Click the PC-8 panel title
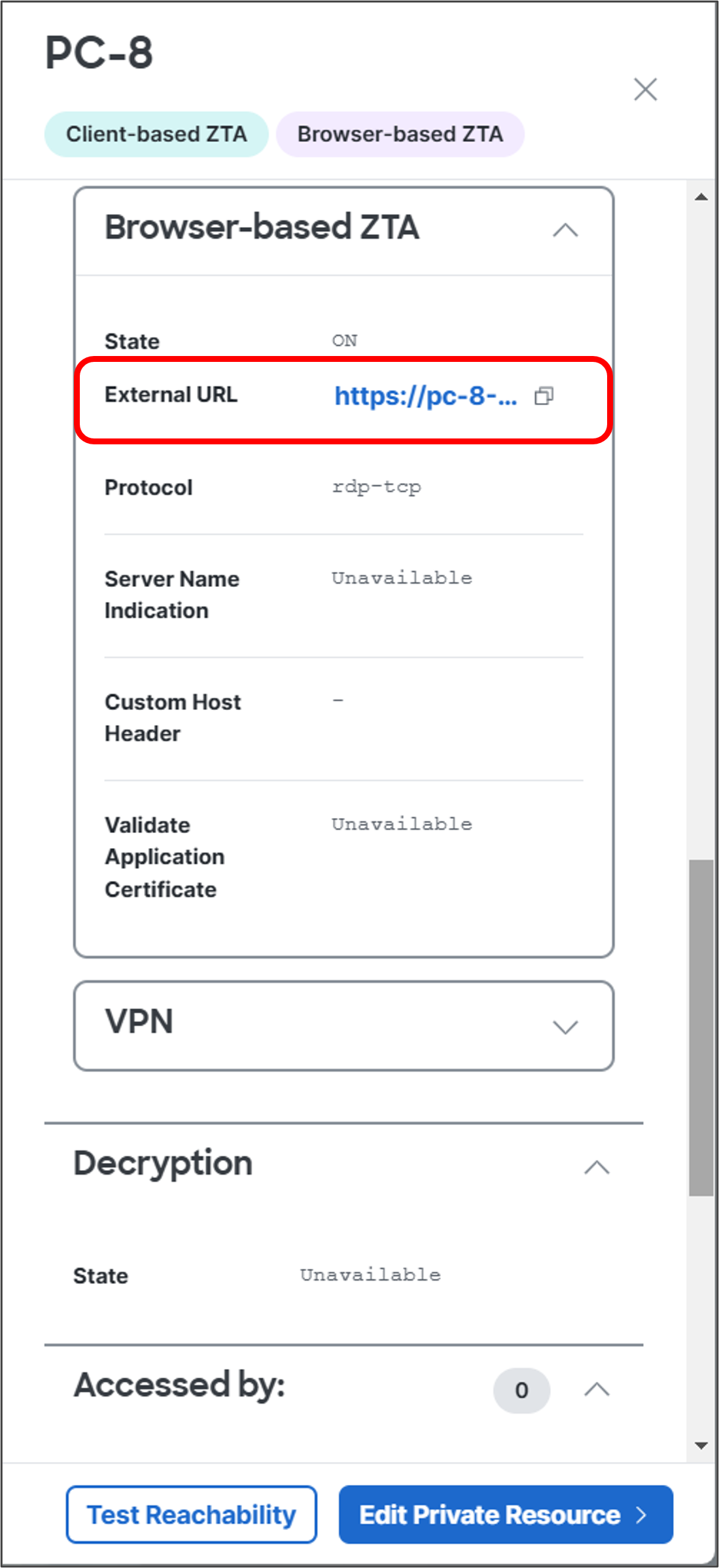The width and height of the screenshot is (719, 1568). coord(99,52)
